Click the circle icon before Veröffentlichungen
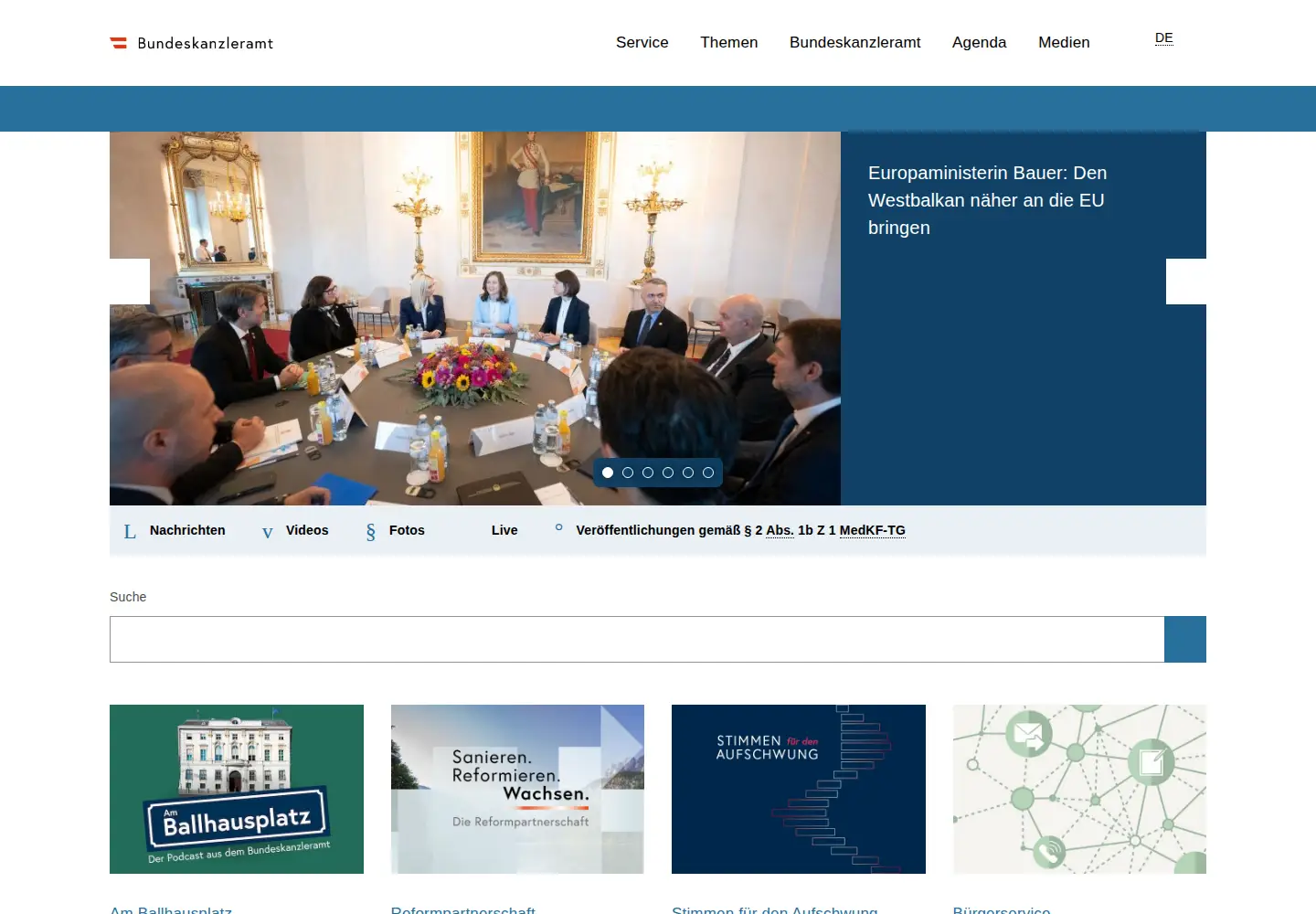The image size is (1316, 914). coord(558,527)
